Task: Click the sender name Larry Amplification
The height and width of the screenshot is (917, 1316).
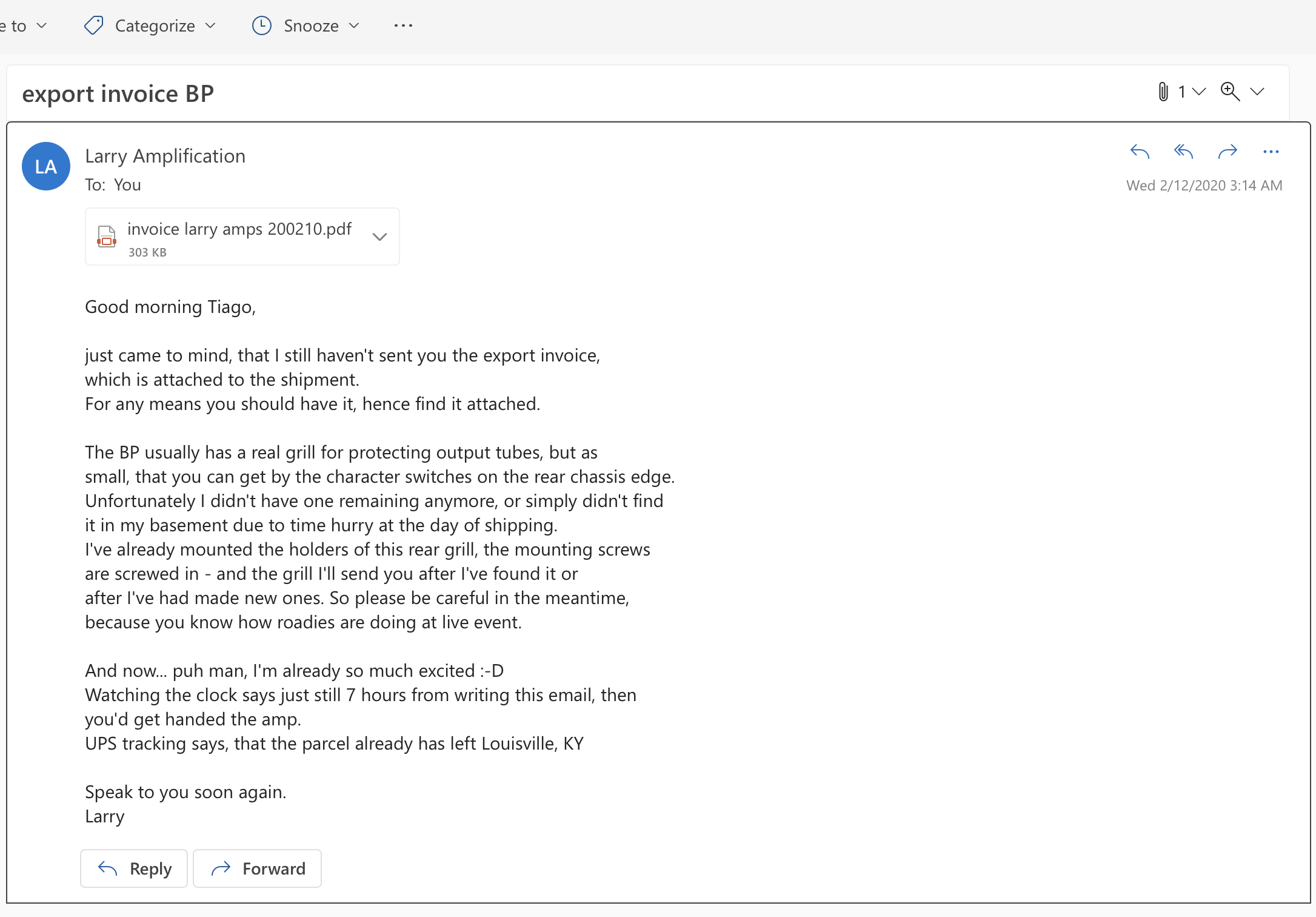Action: [x=165, y=156]
